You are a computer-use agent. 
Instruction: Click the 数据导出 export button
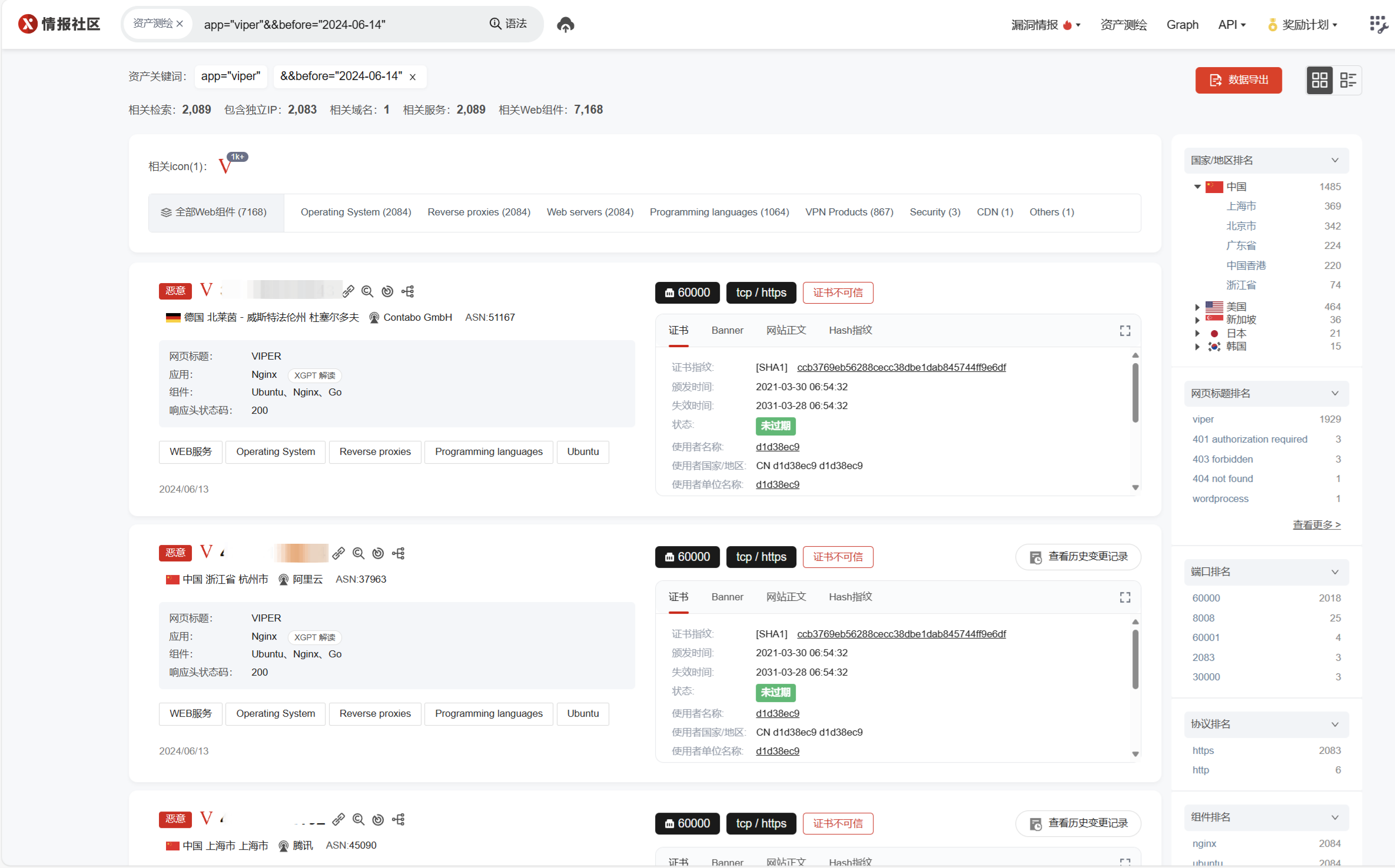tap(1238, 80)
